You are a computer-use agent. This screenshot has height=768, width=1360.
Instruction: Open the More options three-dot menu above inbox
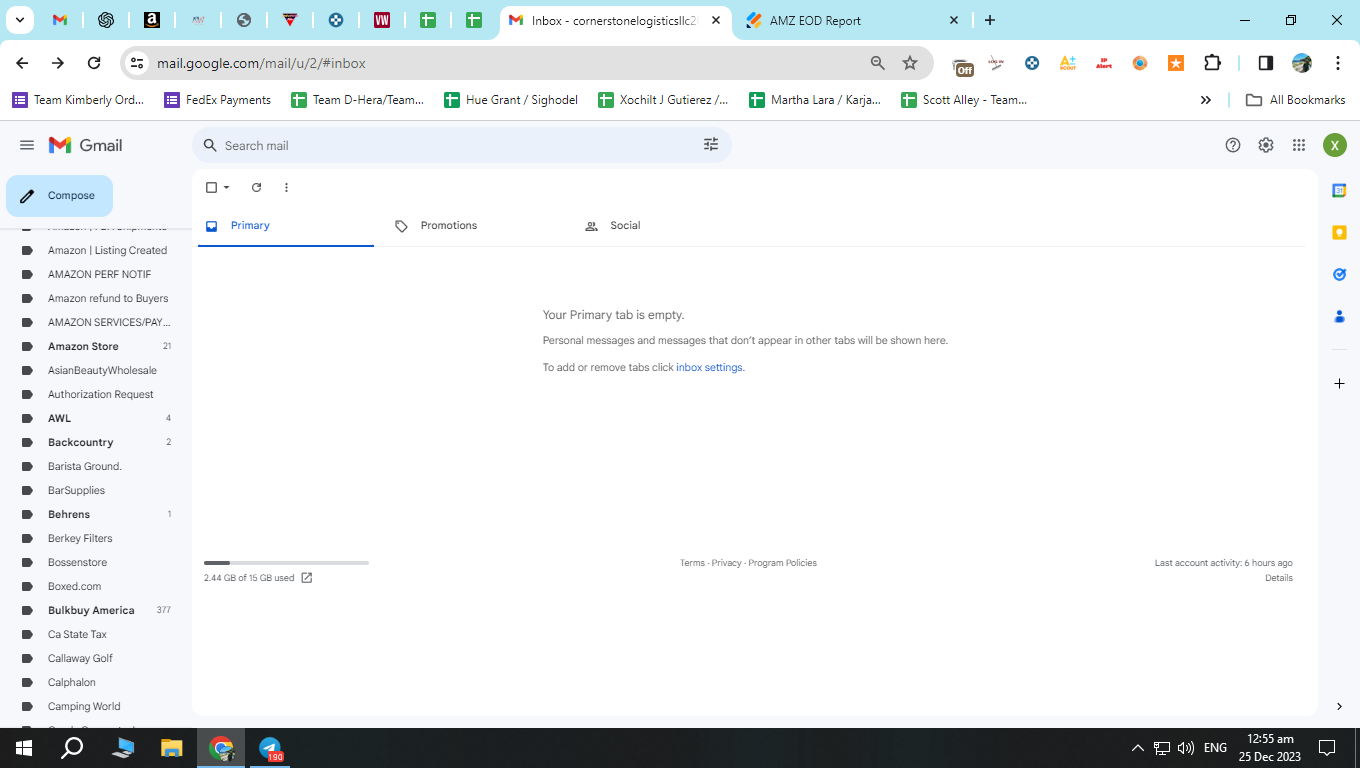[x=286, y=187]
